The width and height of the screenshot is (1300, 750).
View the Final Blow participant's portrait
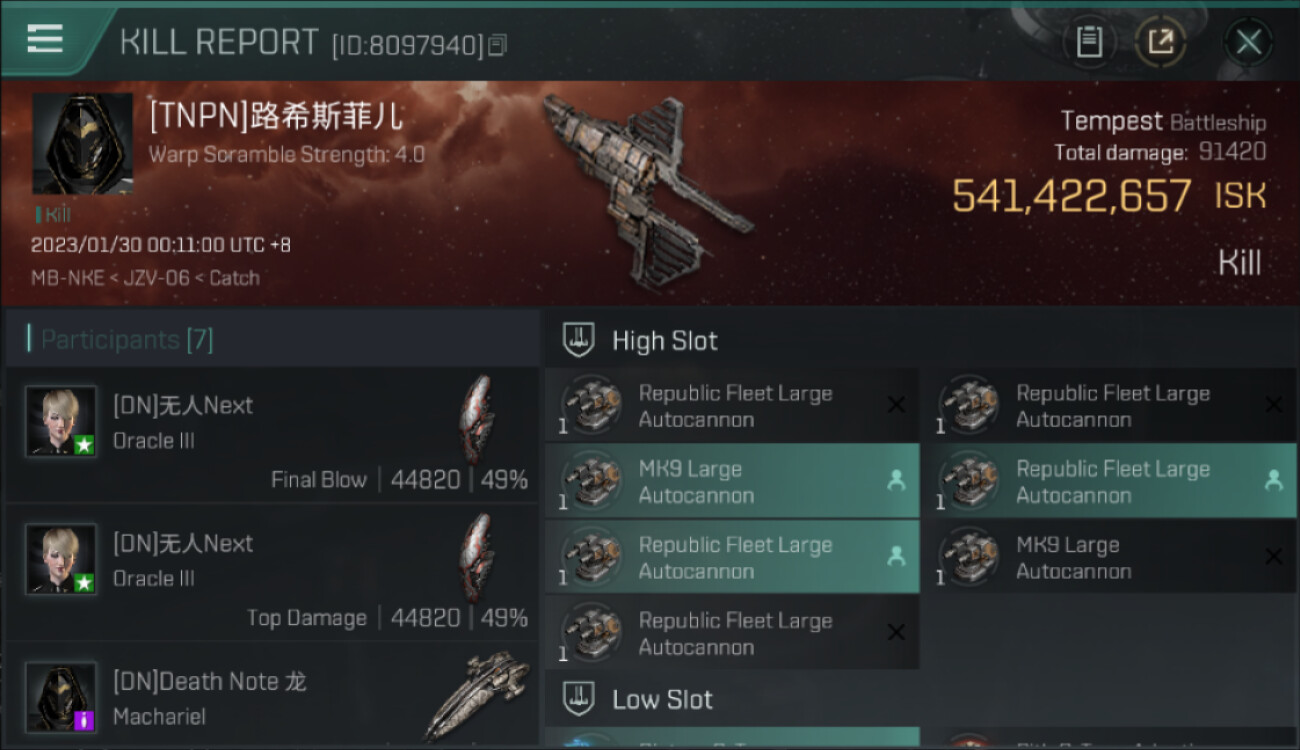click(x=61, y=421)
